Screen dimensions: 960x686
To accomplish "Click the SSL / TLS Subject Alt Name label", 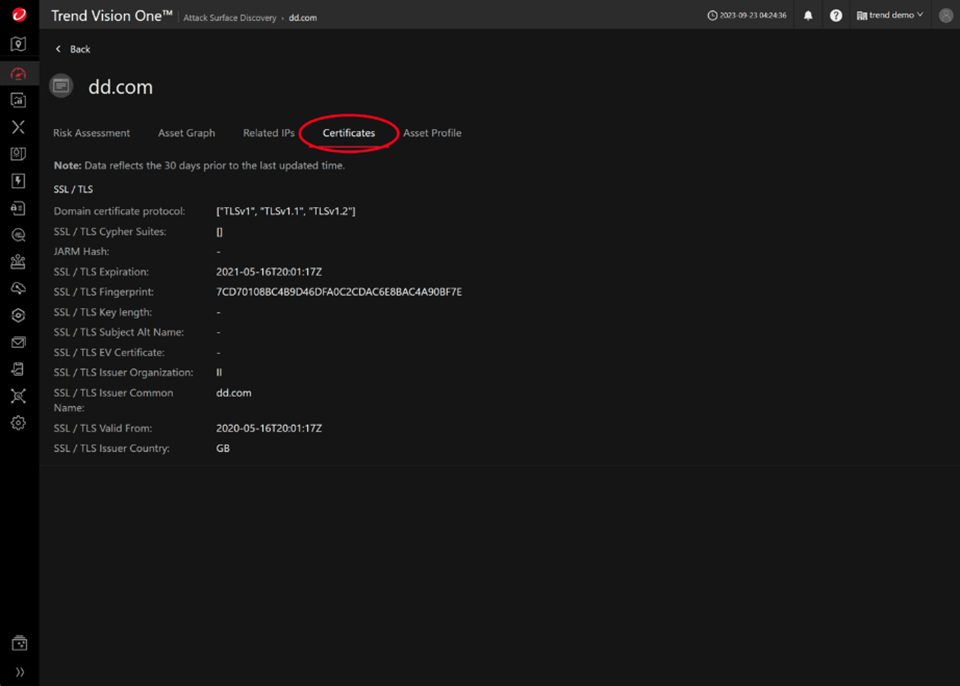I will click(x=119, y=333).
